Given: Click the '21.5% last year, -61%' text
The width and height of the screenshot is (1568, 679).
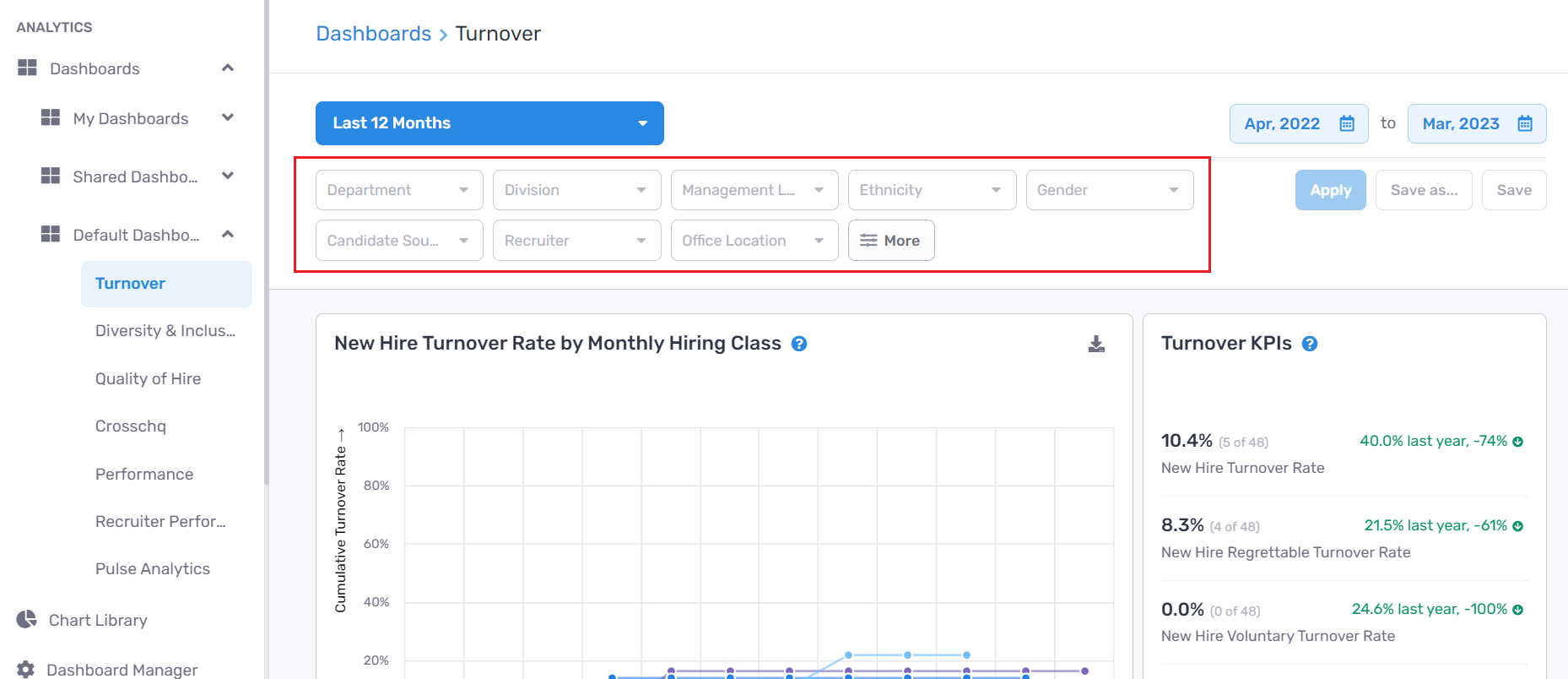Looking at the screenshot, I should point(1436,525).
